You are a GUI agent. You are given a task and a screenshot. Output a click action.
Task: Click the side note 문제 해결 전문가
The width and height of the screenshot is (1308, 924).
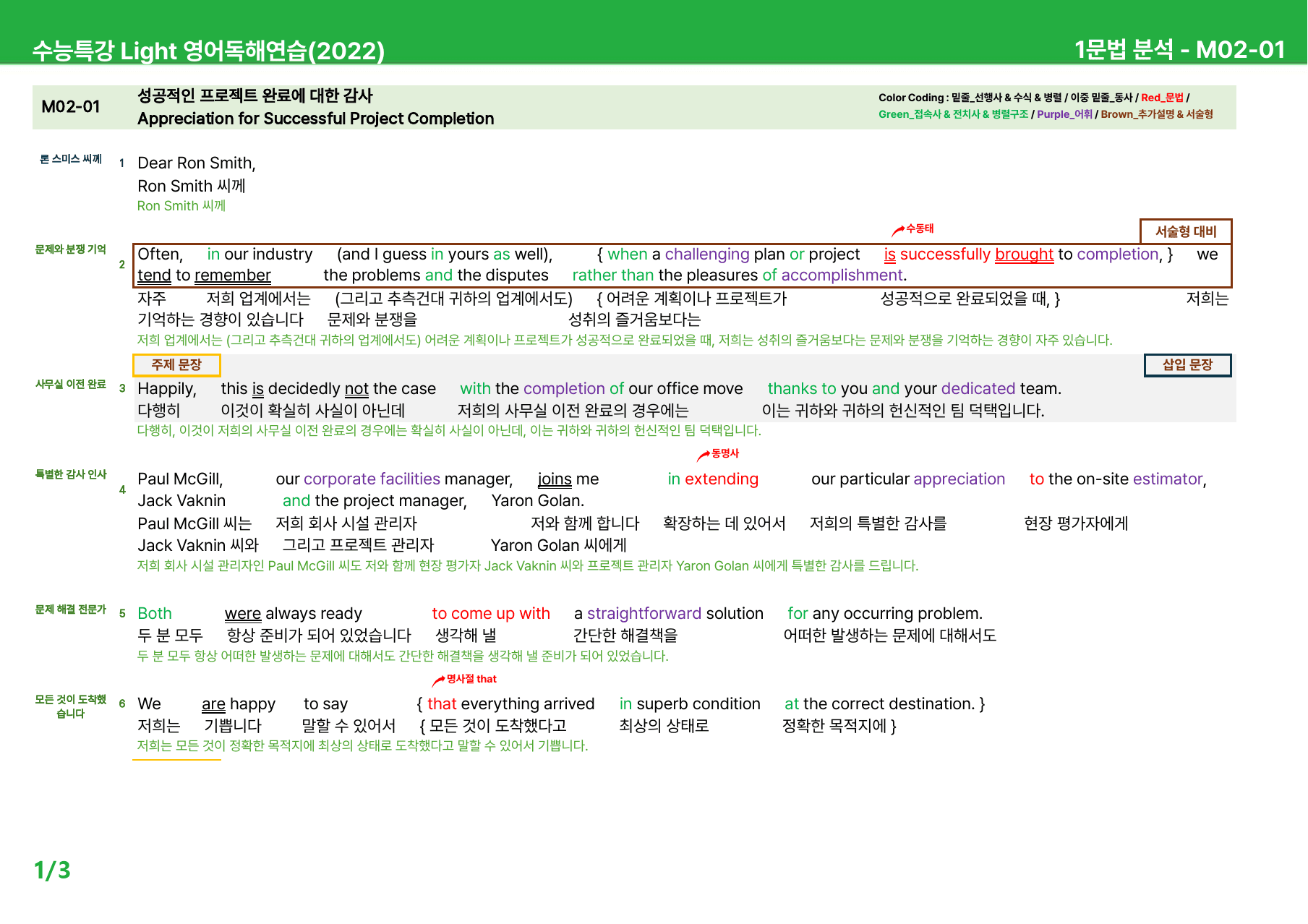71,609
